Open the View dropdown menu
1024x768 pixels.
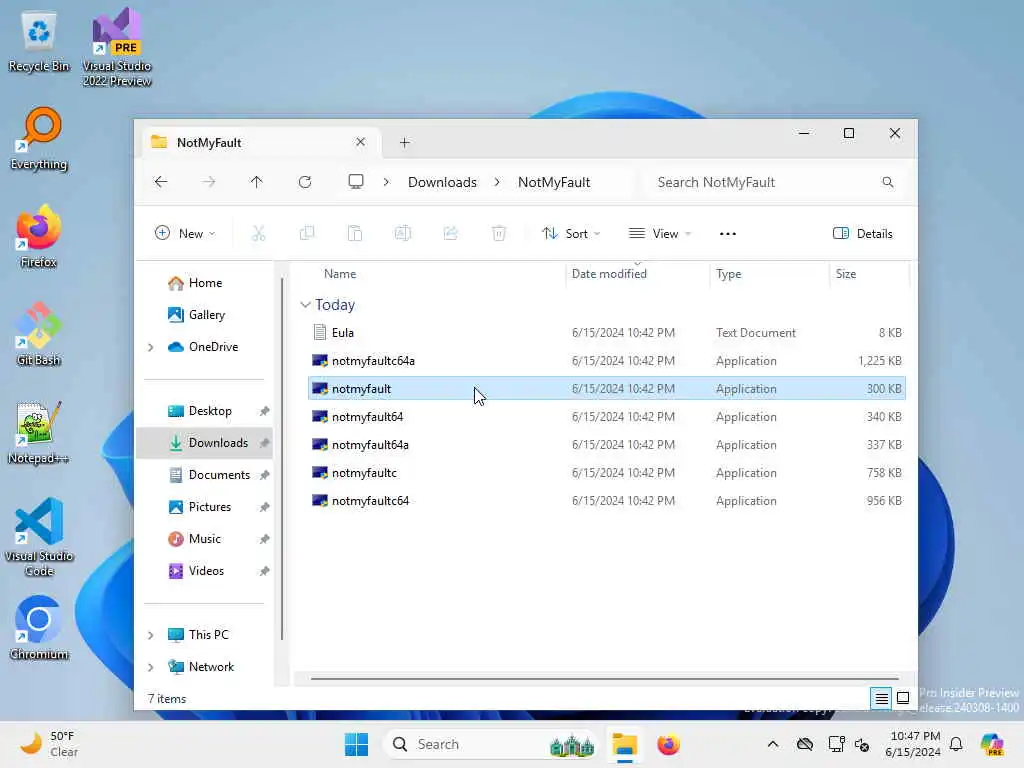pyautogui.click(x=660, y=233)
